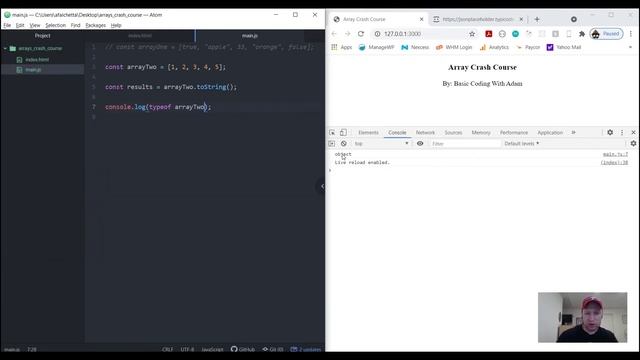The width and height of the screenshot is (640, 360).
Task: Click the CRLF line ending selector
Action: click(x=167, y=349)
